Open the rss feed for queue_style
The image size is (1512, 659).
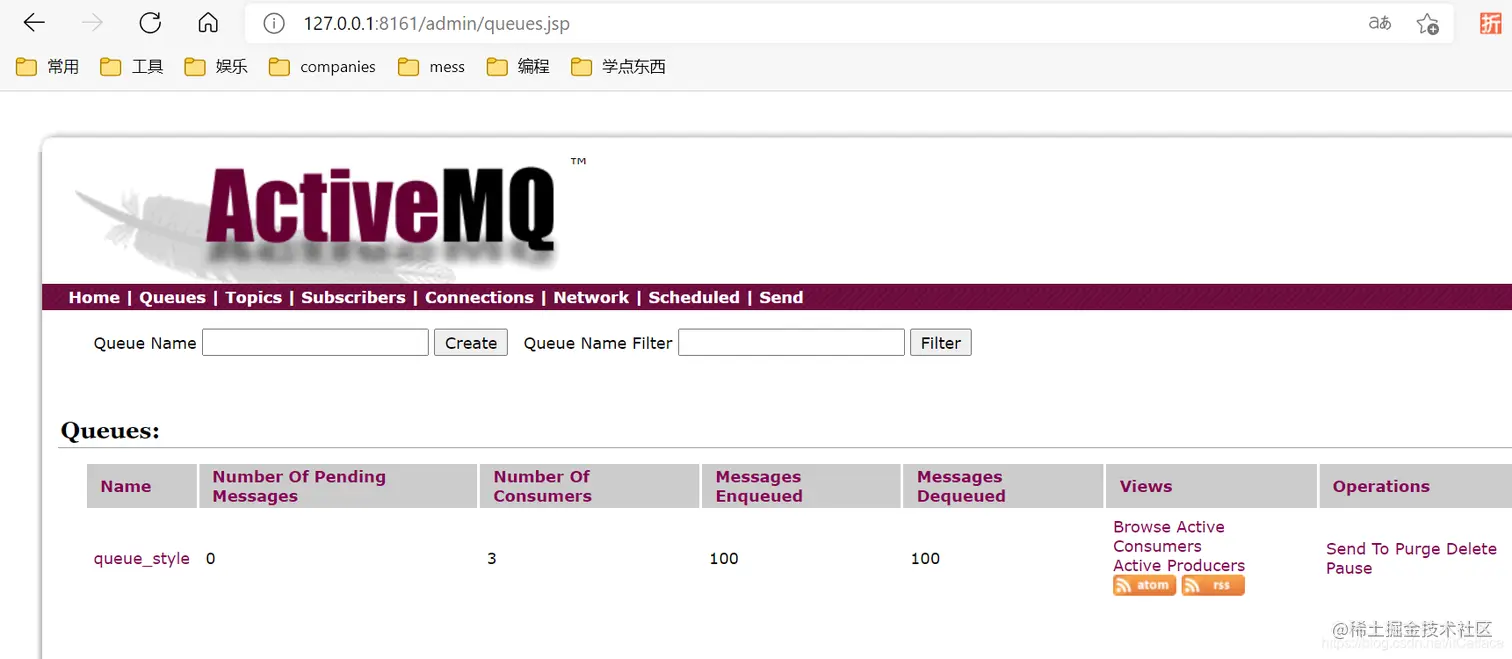(x=1213, y=586)
